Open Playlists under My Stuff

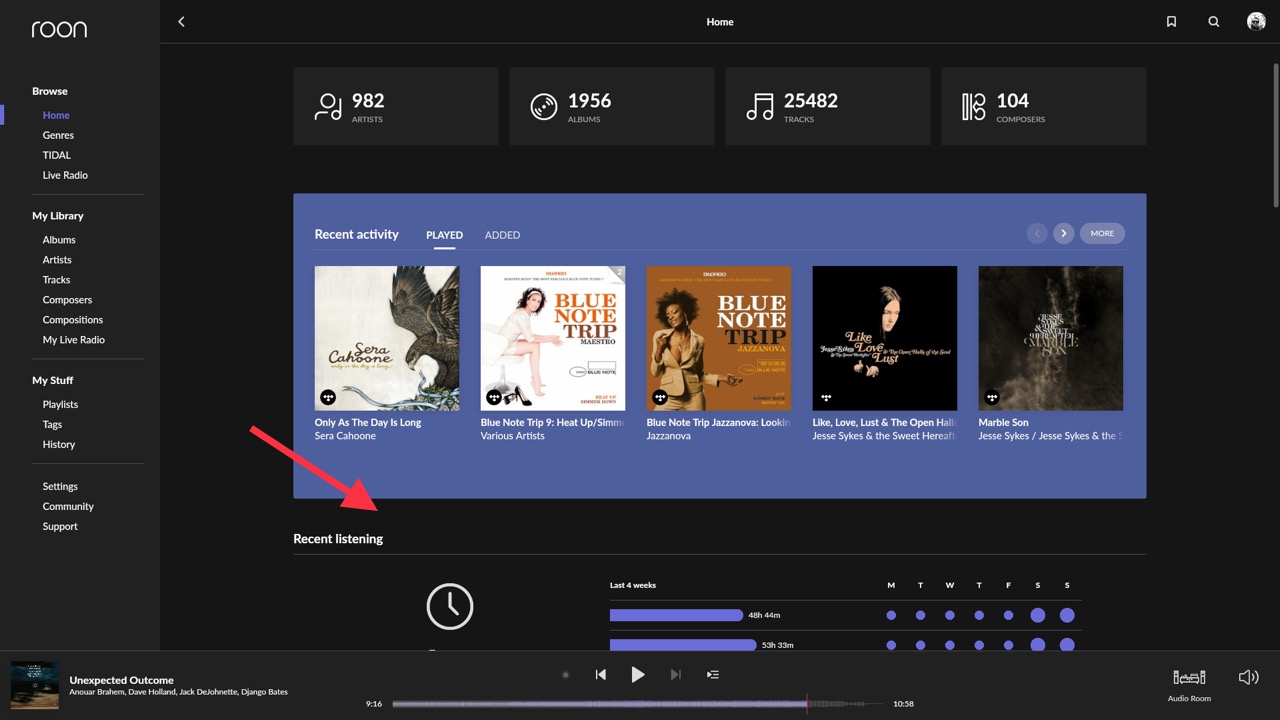[60, 404]
